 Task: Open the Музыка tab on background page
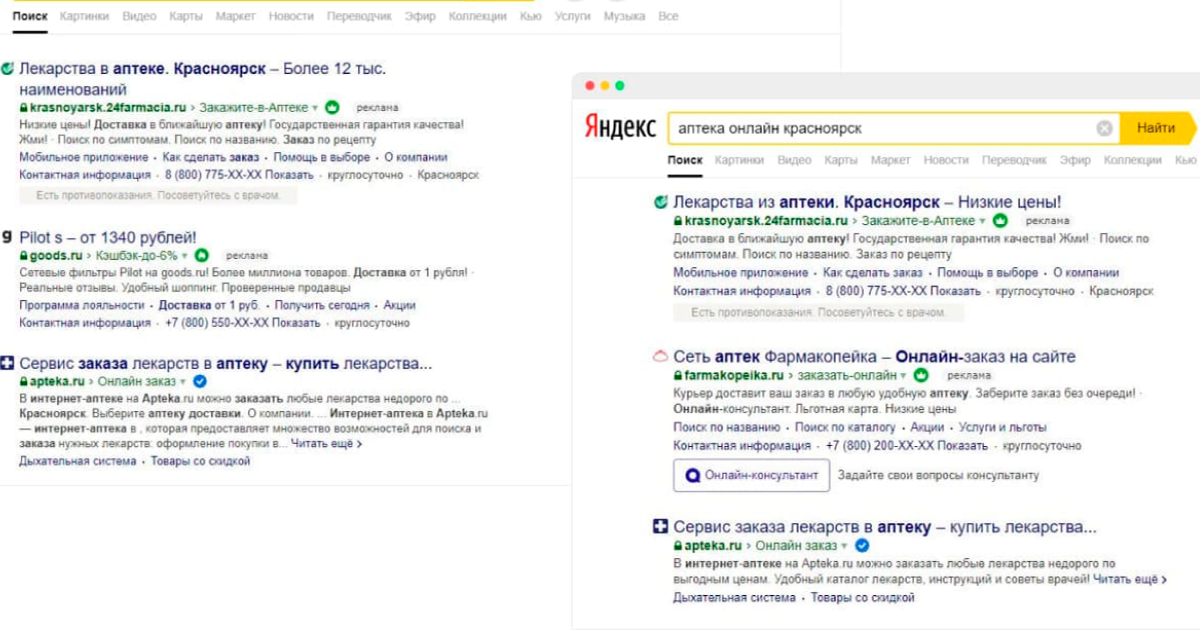pyautogui.click(x=624, y=16)
